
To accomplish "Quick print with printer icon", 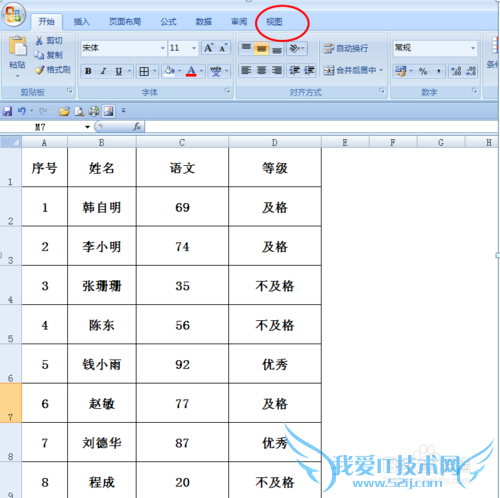I will (94, 111).
